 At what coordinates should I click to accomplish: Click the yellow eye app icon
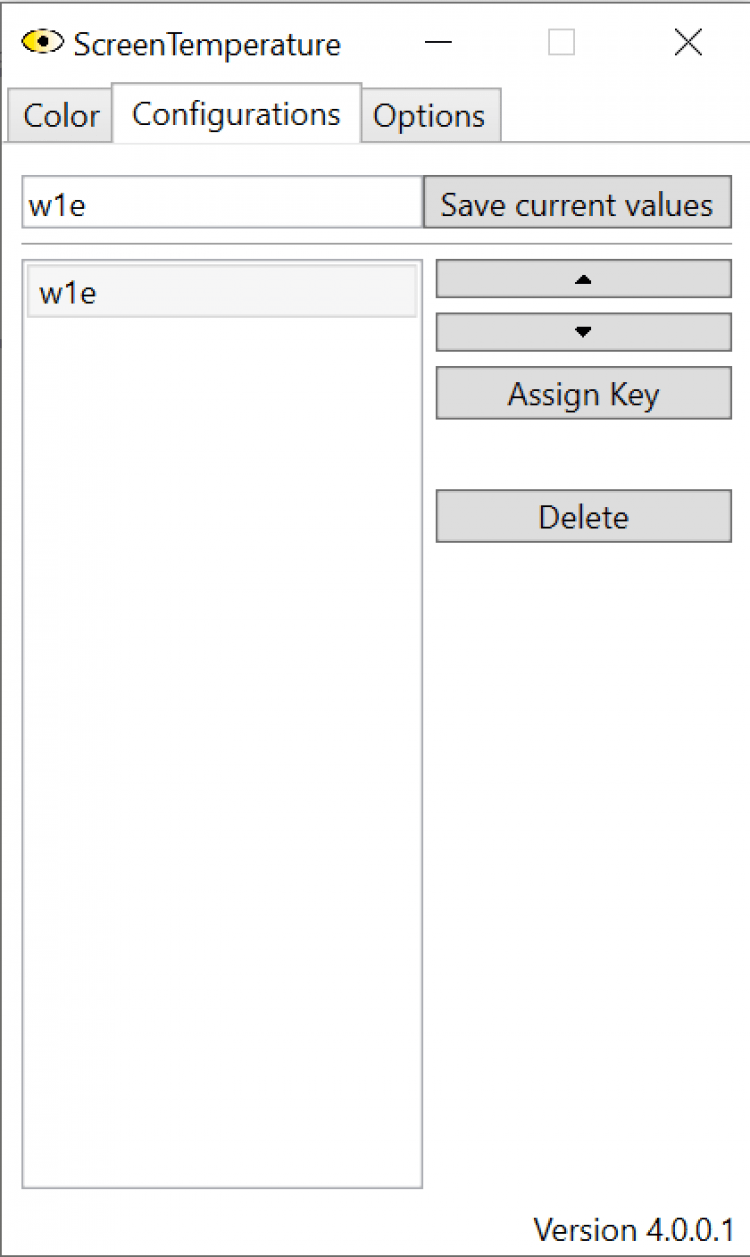pos(41,43)
